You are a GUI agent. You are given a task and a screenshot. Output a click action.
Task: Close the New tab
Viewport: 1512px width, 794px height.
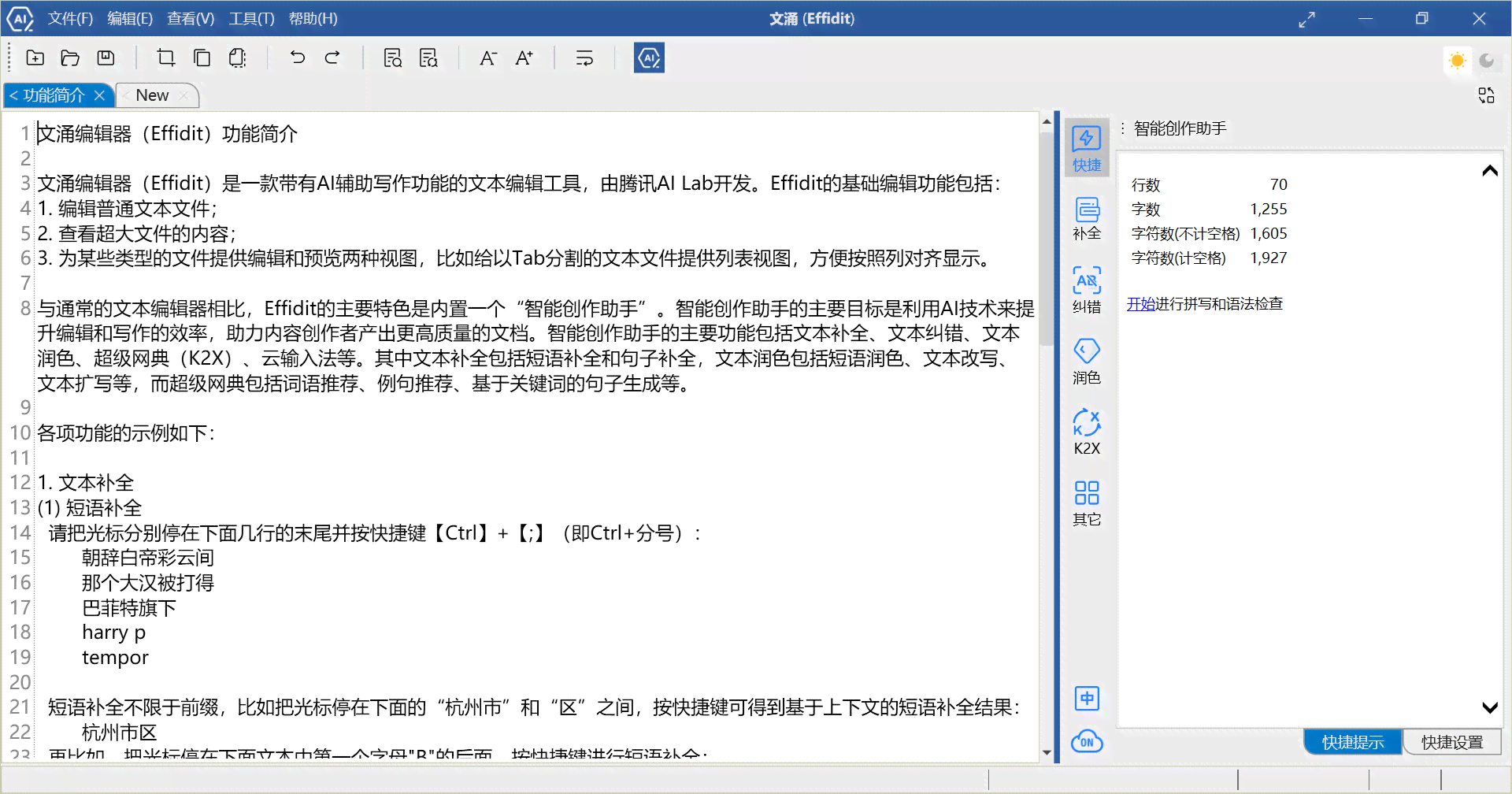tap(183, 95)
